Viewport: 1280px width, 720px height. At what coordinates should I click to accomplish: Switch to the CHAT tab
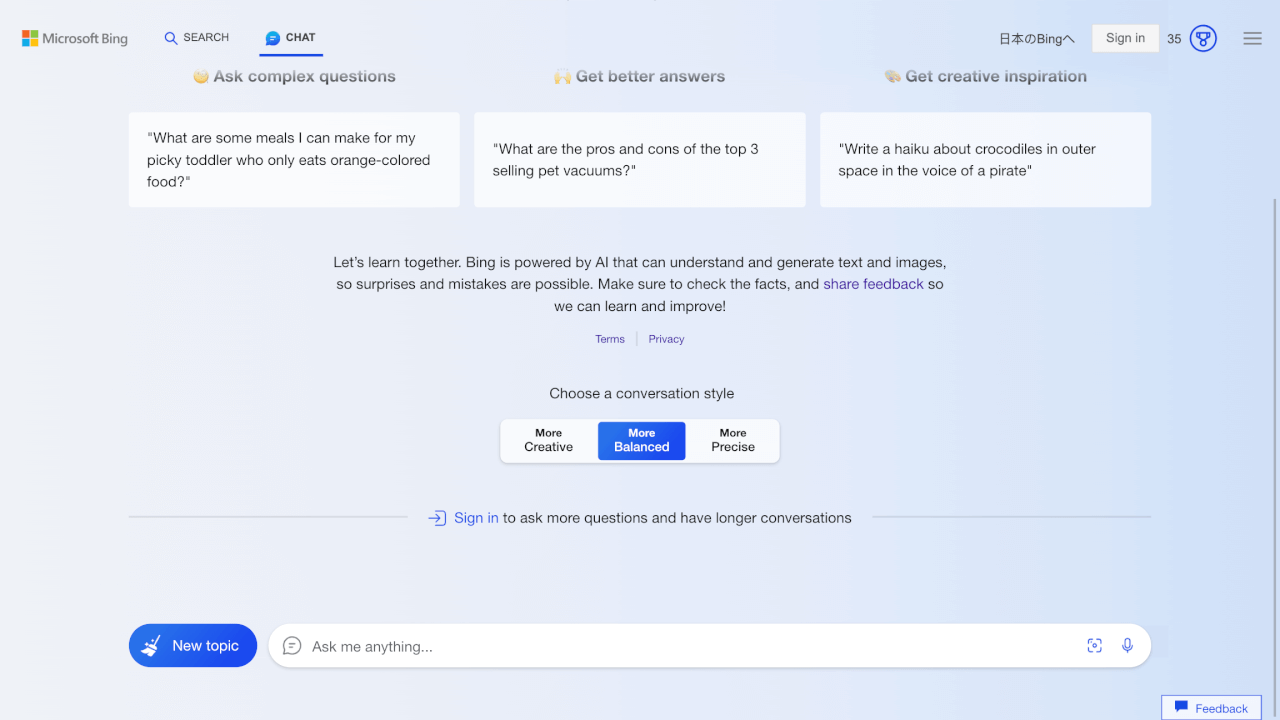click(291, 38)
